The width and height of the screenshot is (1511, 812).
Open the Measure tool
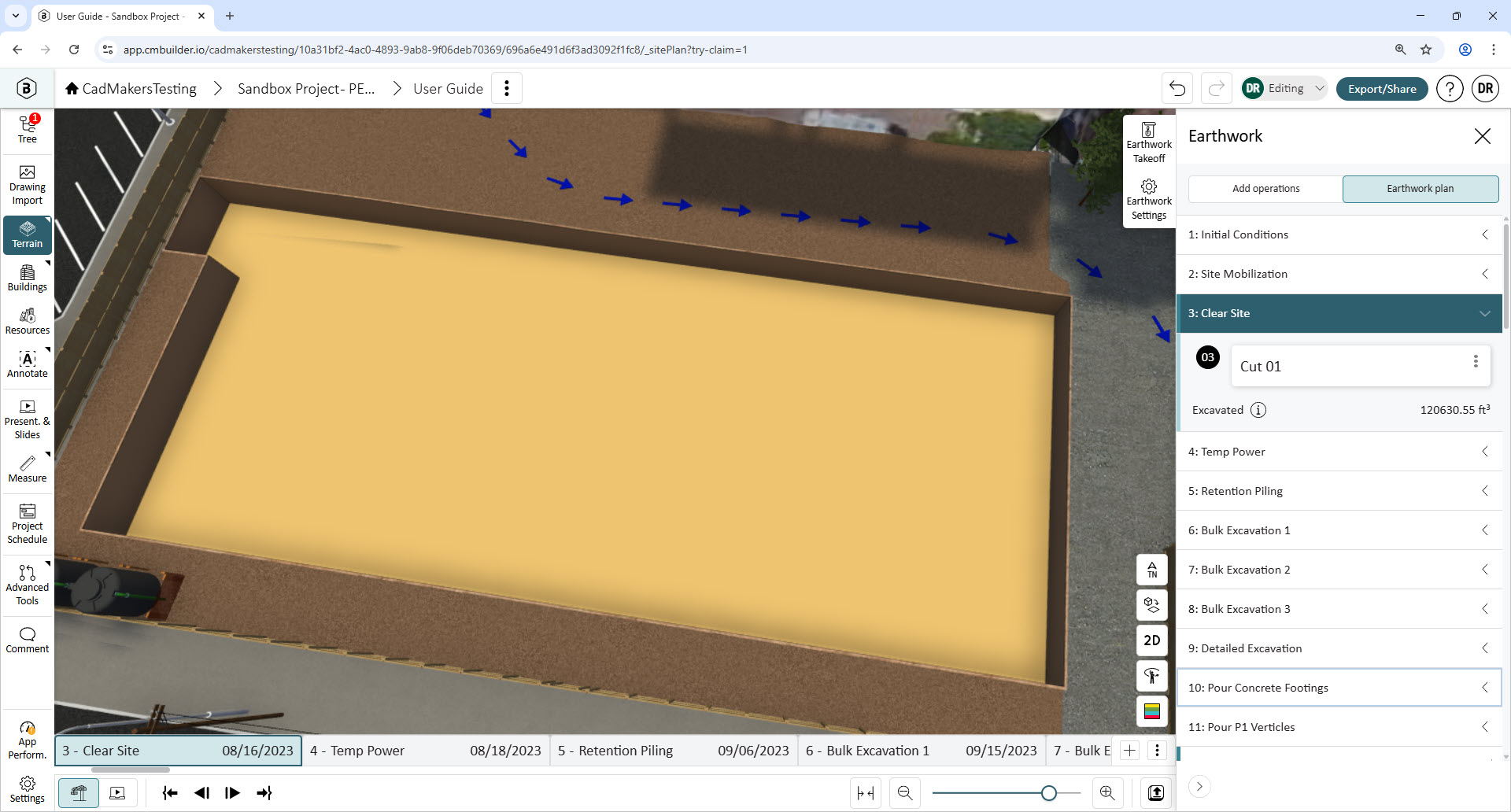27,469
